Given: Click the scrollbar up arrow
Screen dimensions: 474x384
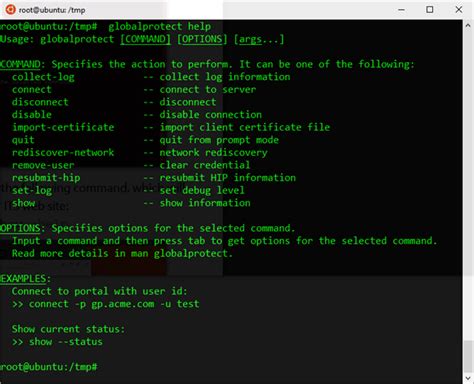Looking at the screenshot, I should (468, 25).
